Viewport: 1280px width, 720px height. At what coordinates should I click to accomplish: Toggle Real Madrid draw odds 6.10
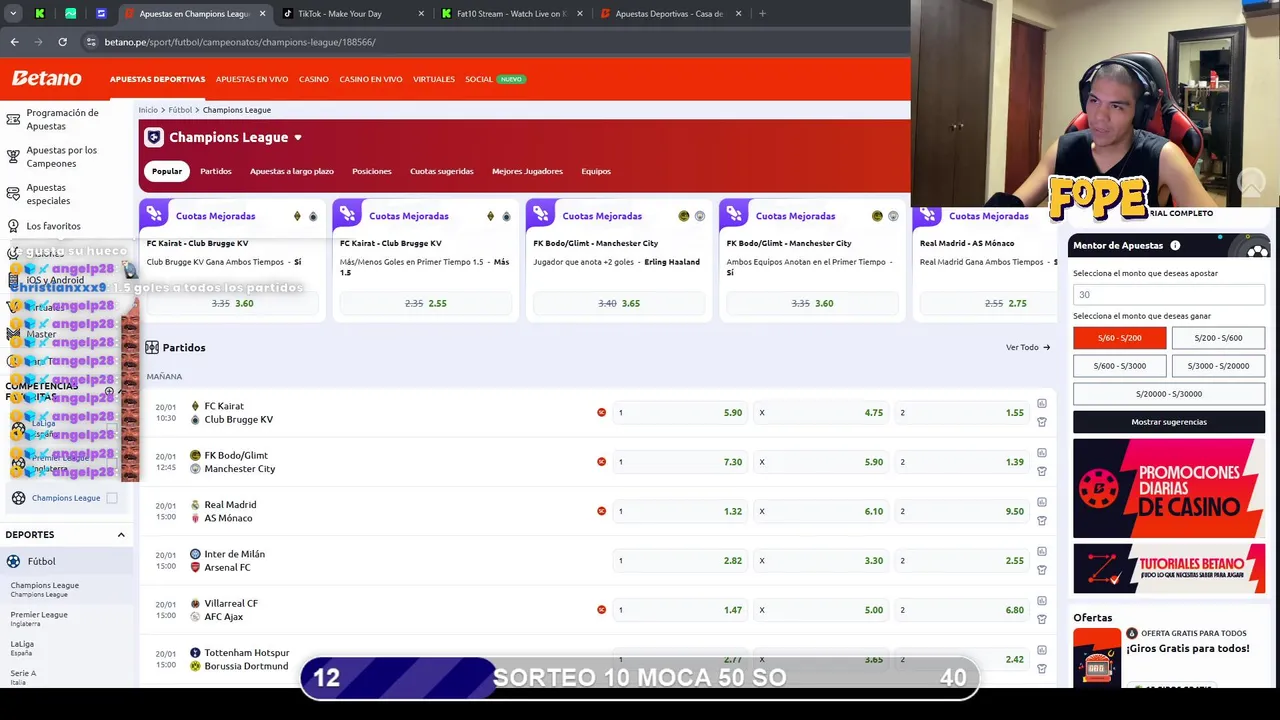pos(821,511)
